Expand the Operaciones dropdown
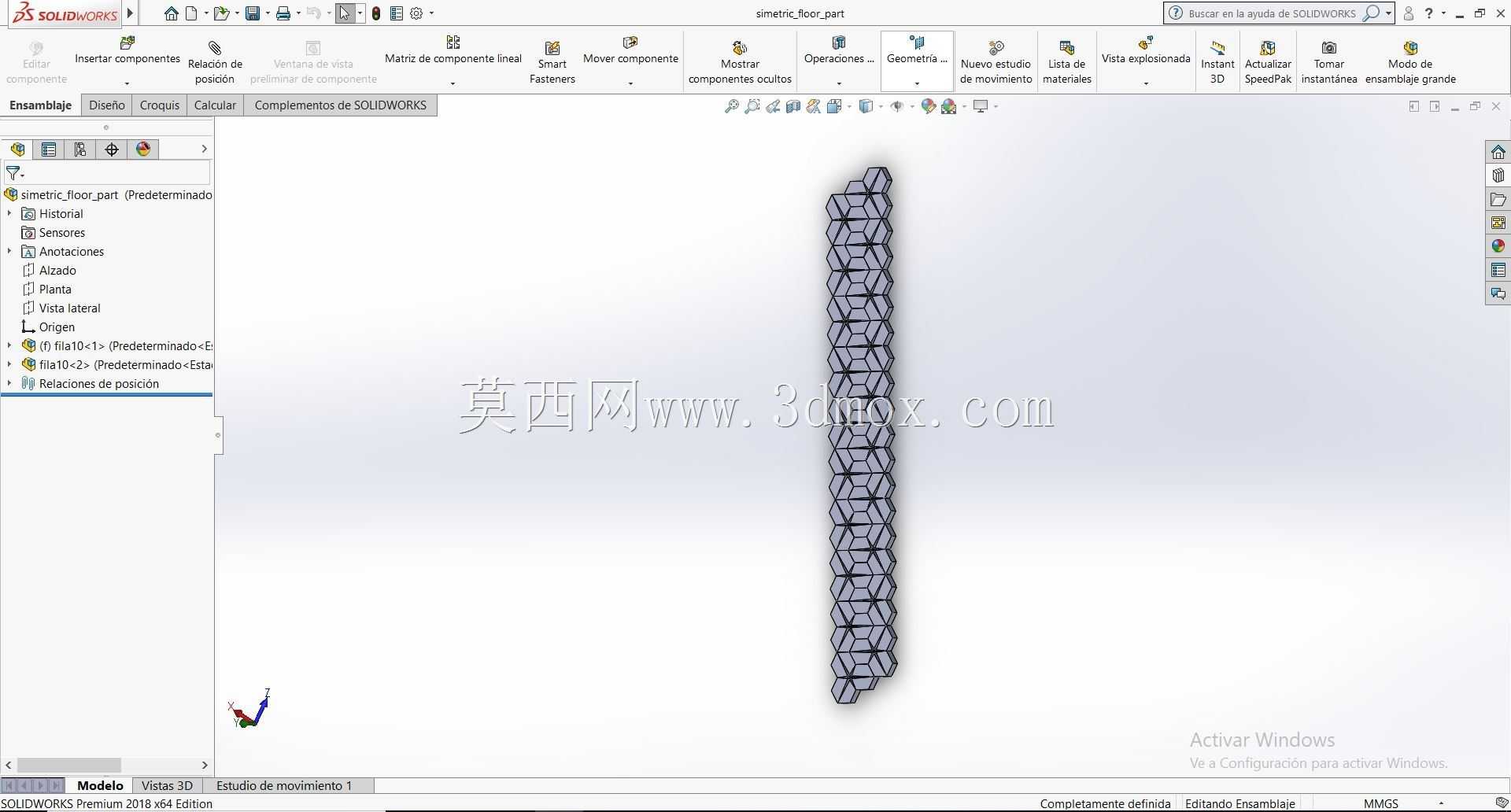The width and height of the screenshot is (1511, 812). tap(839, 83)
